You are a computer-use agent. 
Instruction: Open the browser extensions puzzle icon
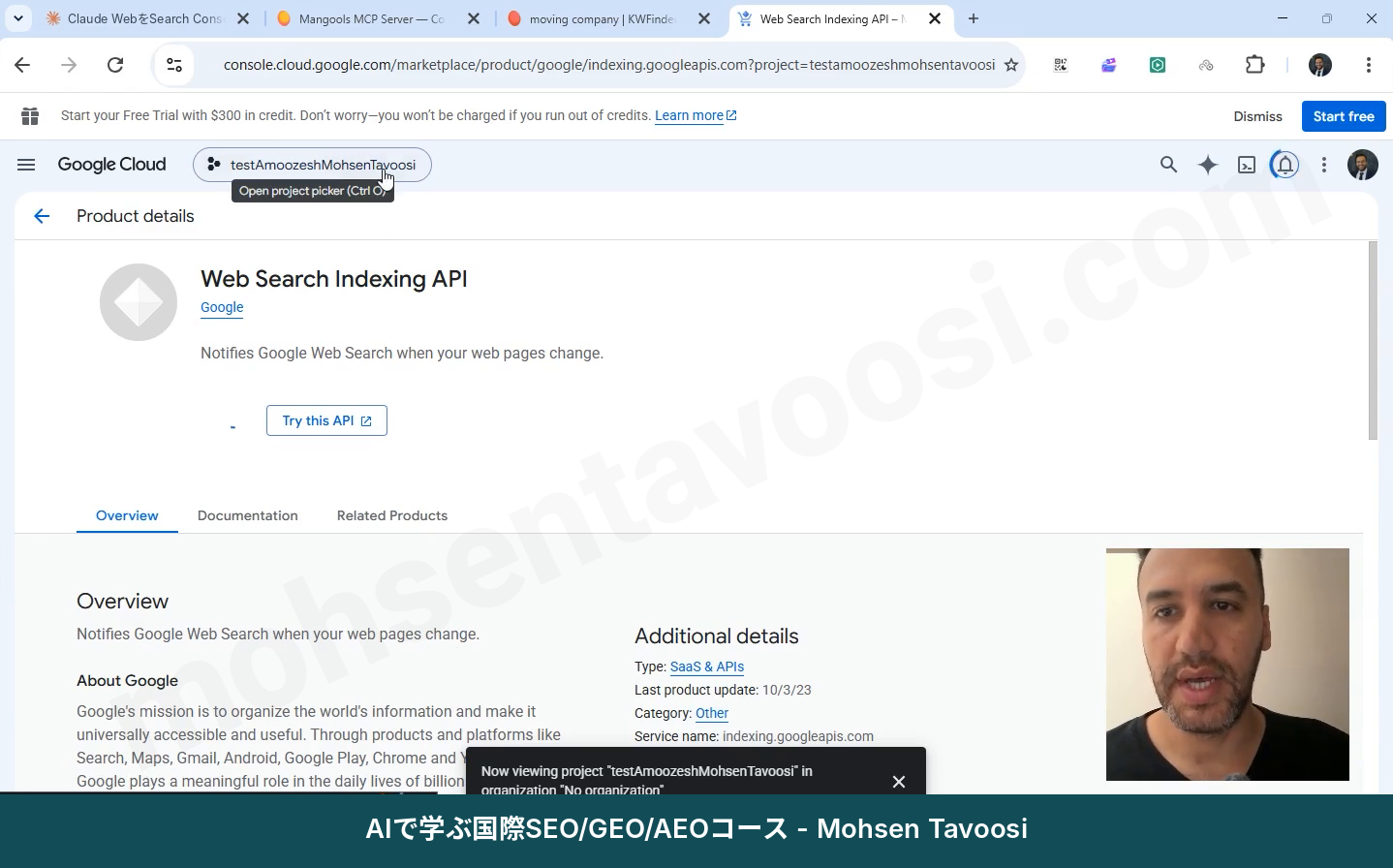1255,65
